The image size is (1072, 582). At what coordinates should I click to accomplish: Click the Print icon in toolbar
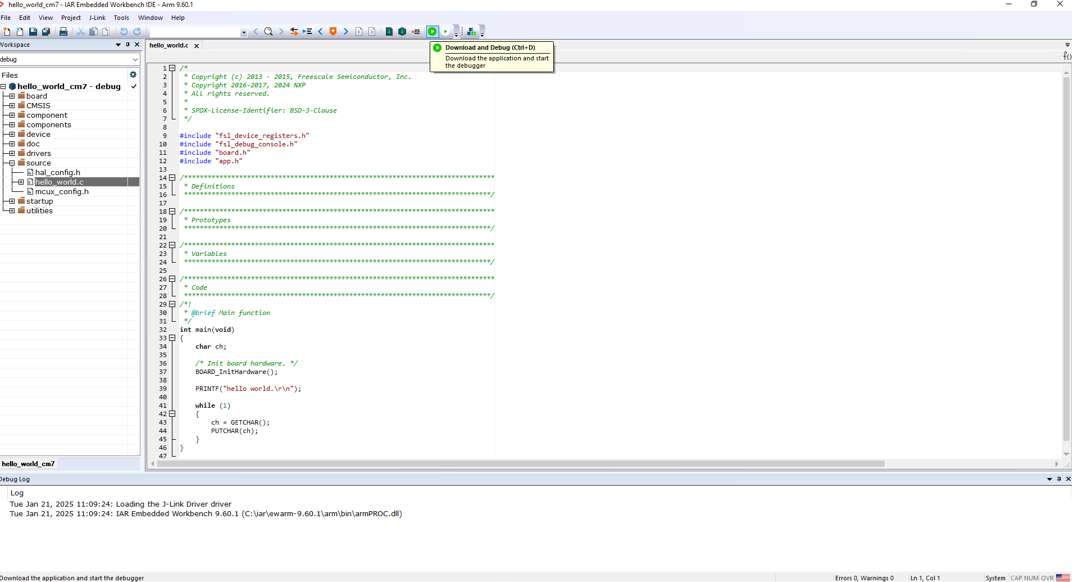tap(63, 32)
